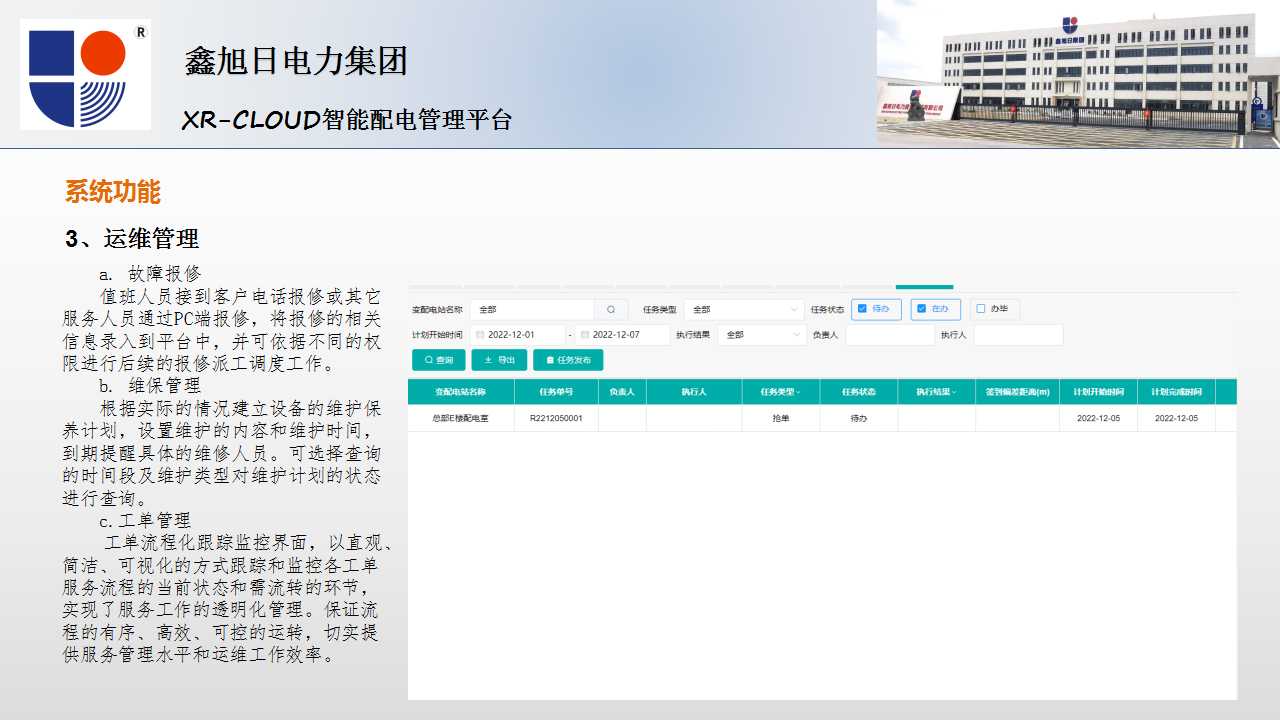
Task: Click the end date field 2022-12-07
Action: pos(622,335)
